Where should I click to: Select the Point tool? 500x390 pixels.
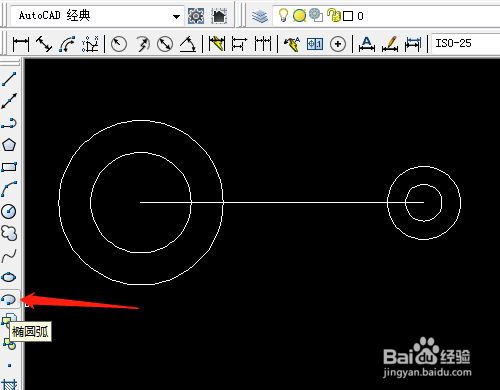9,365
